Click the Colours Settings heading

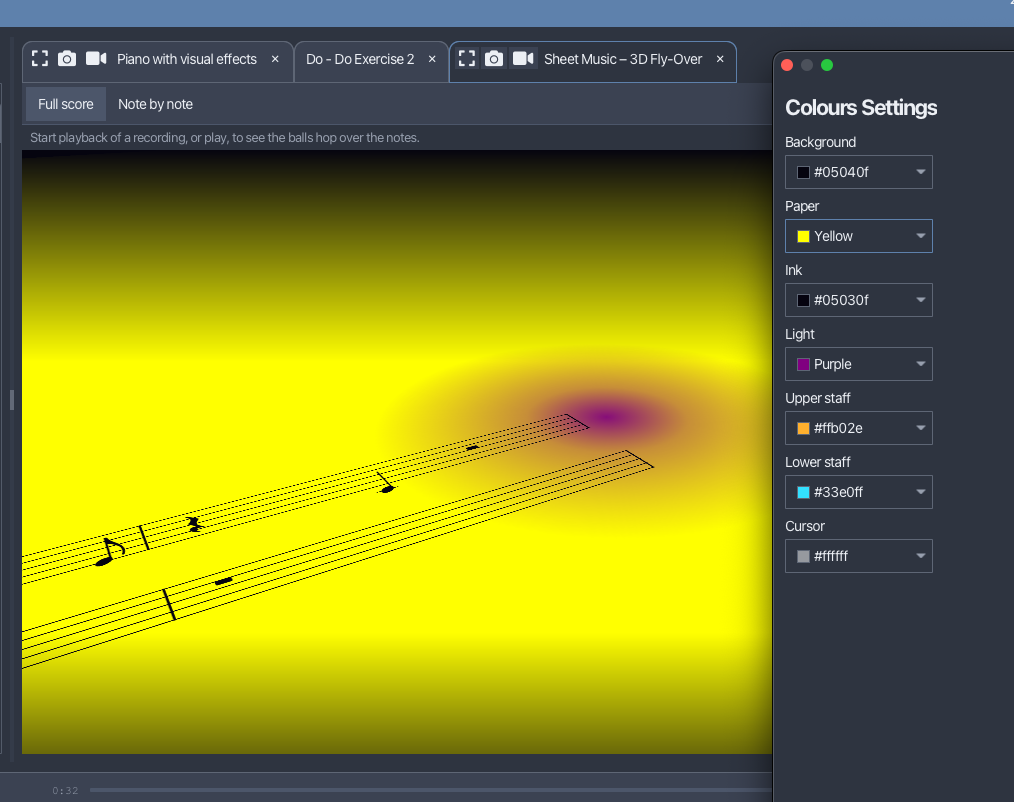coord(861,107)
